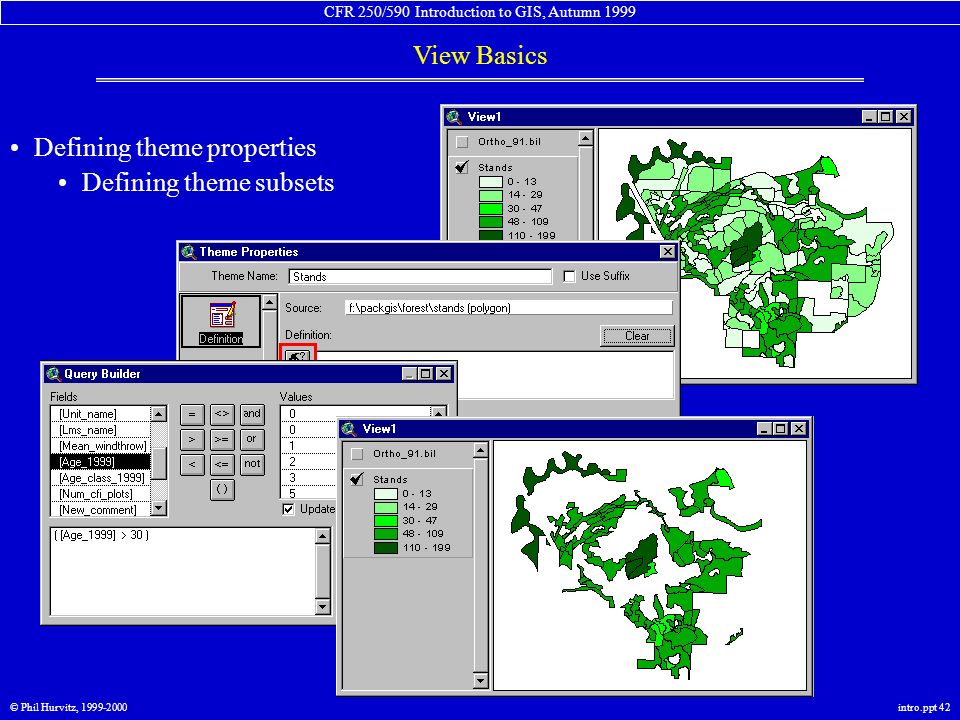Image resolution: width=960 pixels, height=720 pixels.
Task: Enable the Ortho_91.bil theme in lower View1
Action: [x=357, y=454]
